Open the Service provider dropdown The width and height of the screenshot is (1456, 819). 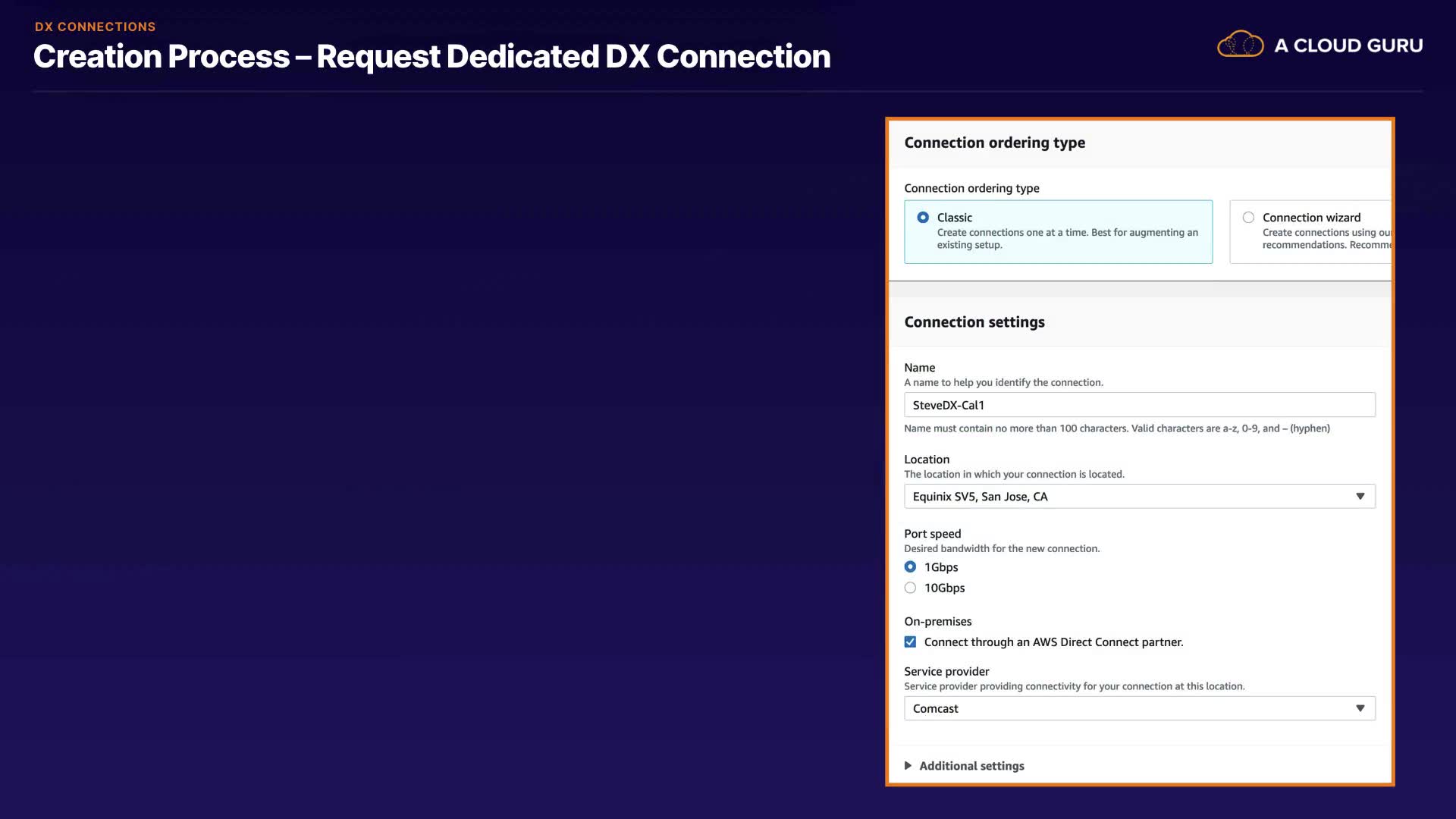1130,708
